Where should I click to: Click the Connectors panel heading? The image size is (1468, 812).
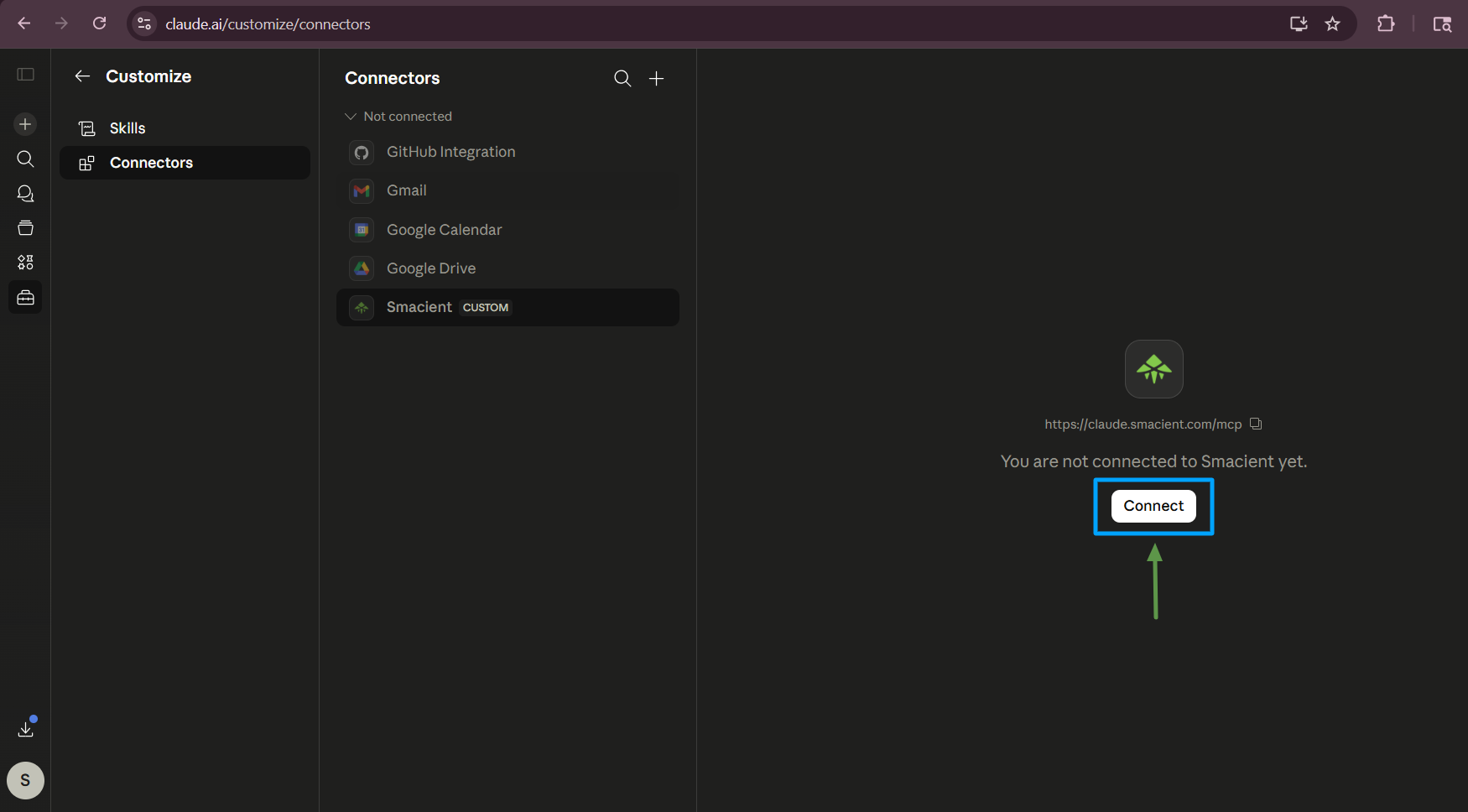(x=393, y=78)
